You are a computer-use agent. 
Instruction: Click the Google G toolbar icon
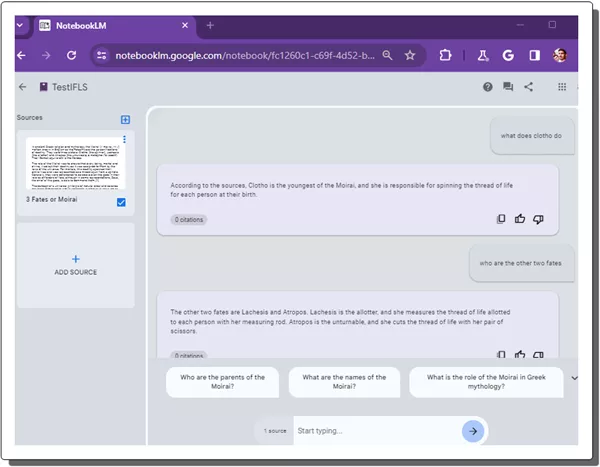click(x=508, y=56)
